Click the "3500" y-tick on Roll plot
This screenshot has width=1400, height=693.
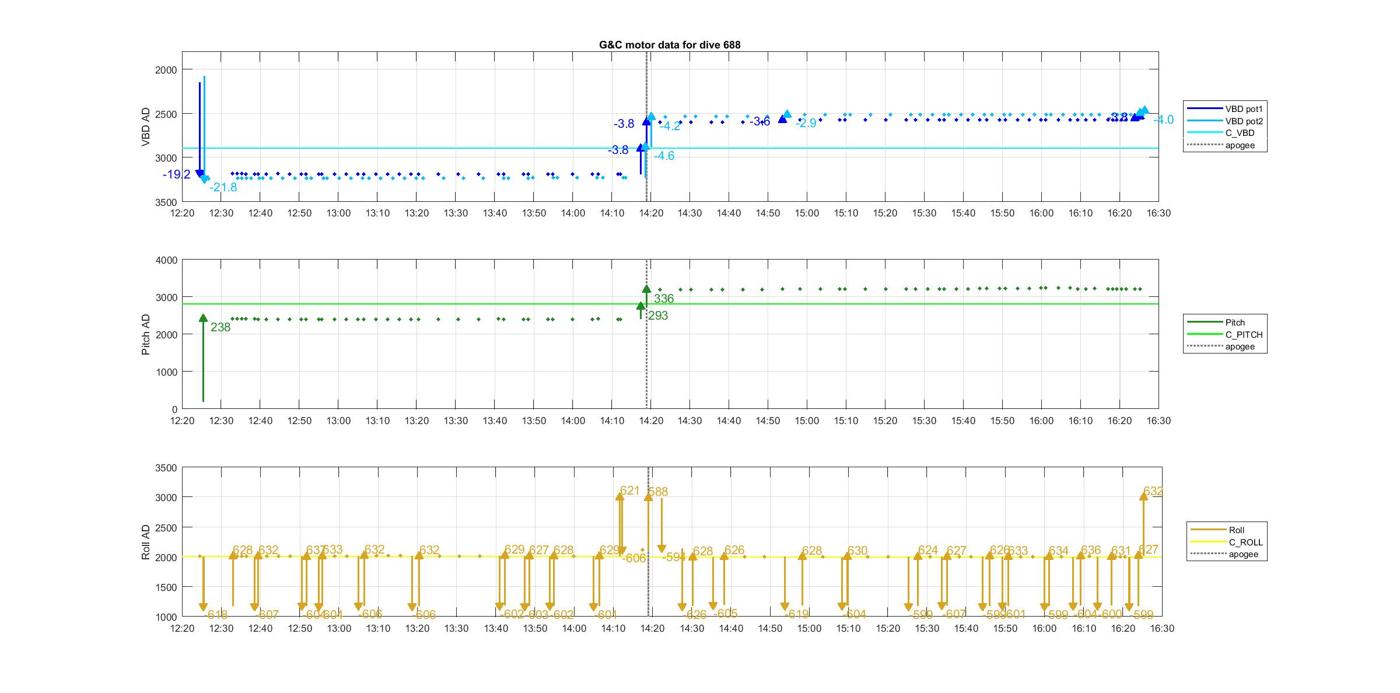[x=165, y=468]
